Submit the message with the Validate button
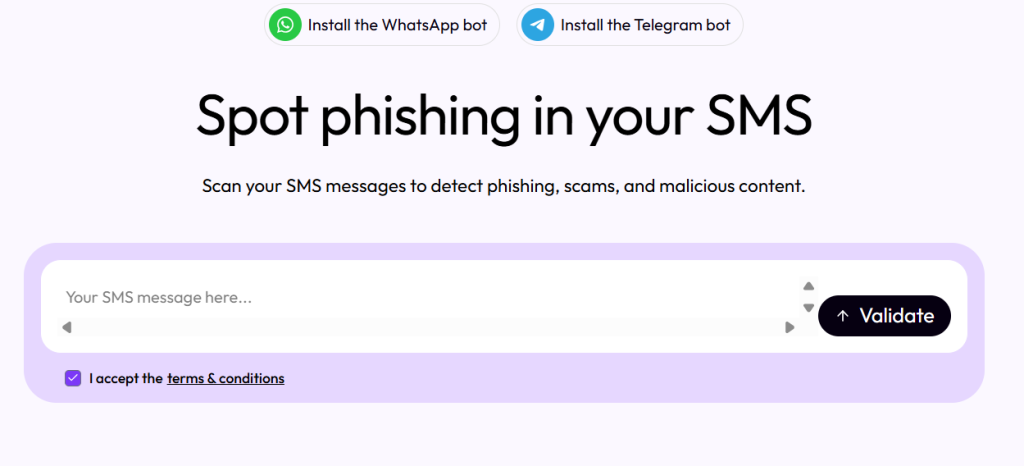1024x466 pixels. pyautogui.click(x=884, y=316)
